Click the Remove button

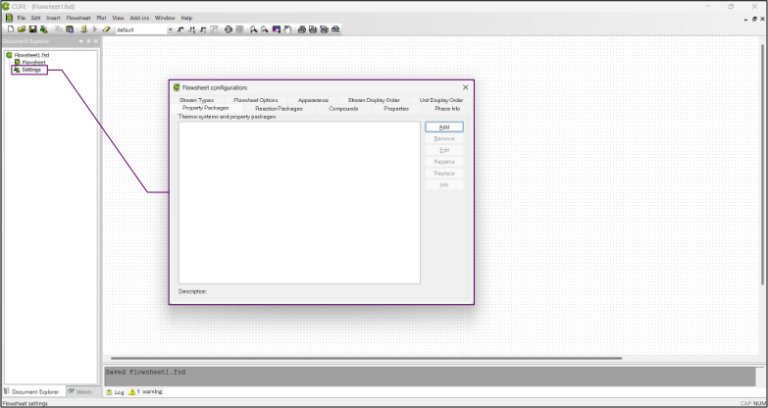coord(444,139)
